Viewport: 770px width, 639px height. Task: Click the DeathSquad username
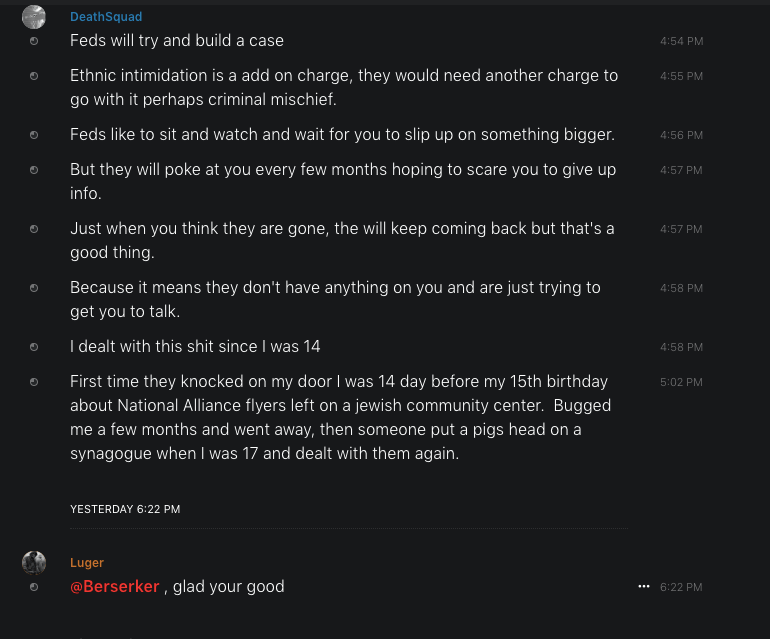(x=106, y=17)
